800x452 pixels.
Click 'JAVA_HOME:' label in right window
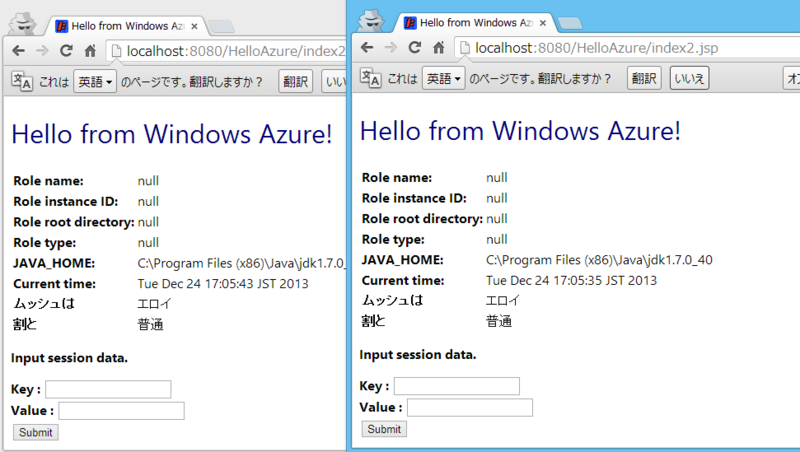(x=403, y=260)
